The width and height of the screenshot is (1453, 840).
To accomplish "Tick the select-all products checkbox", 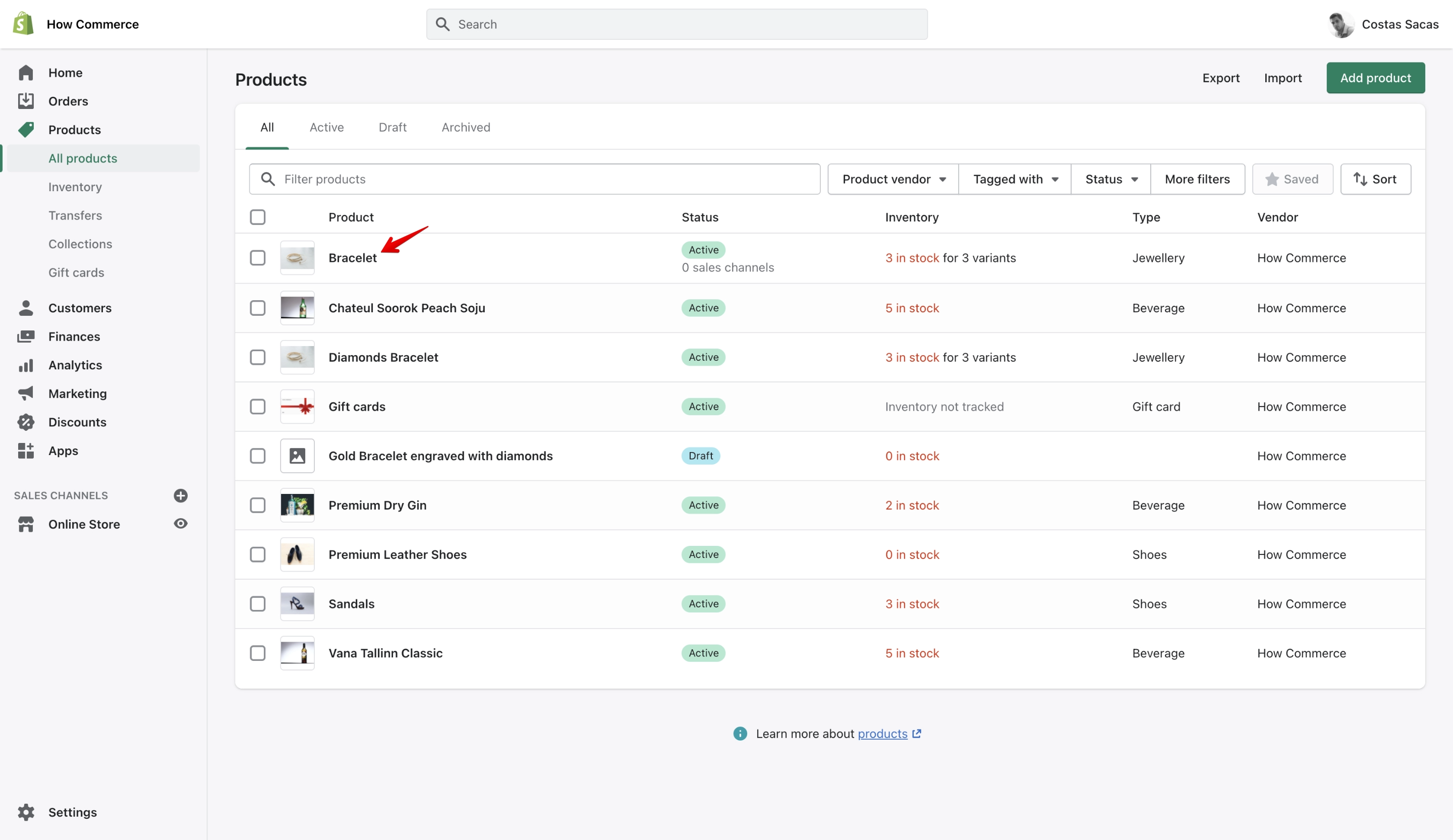I will point(257,217).
